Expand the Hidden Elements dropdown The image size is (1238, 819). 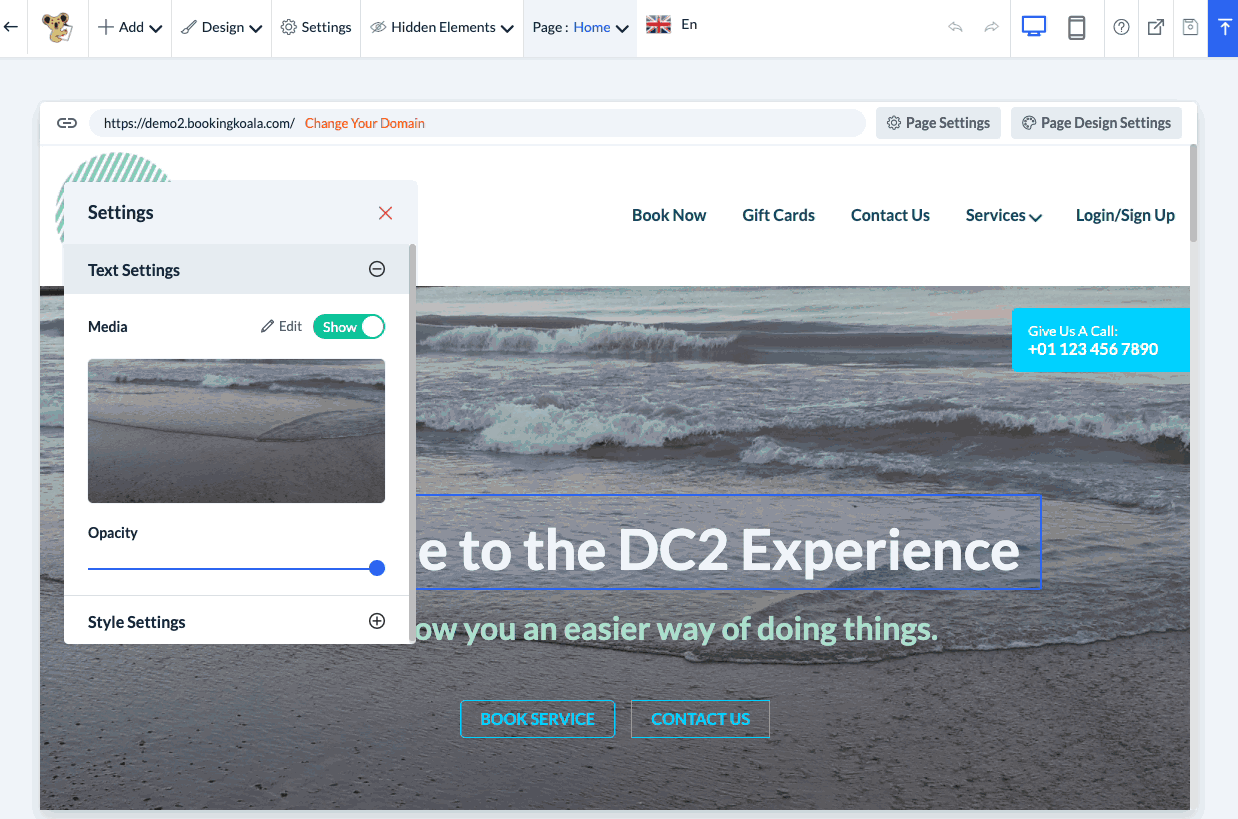442,28
